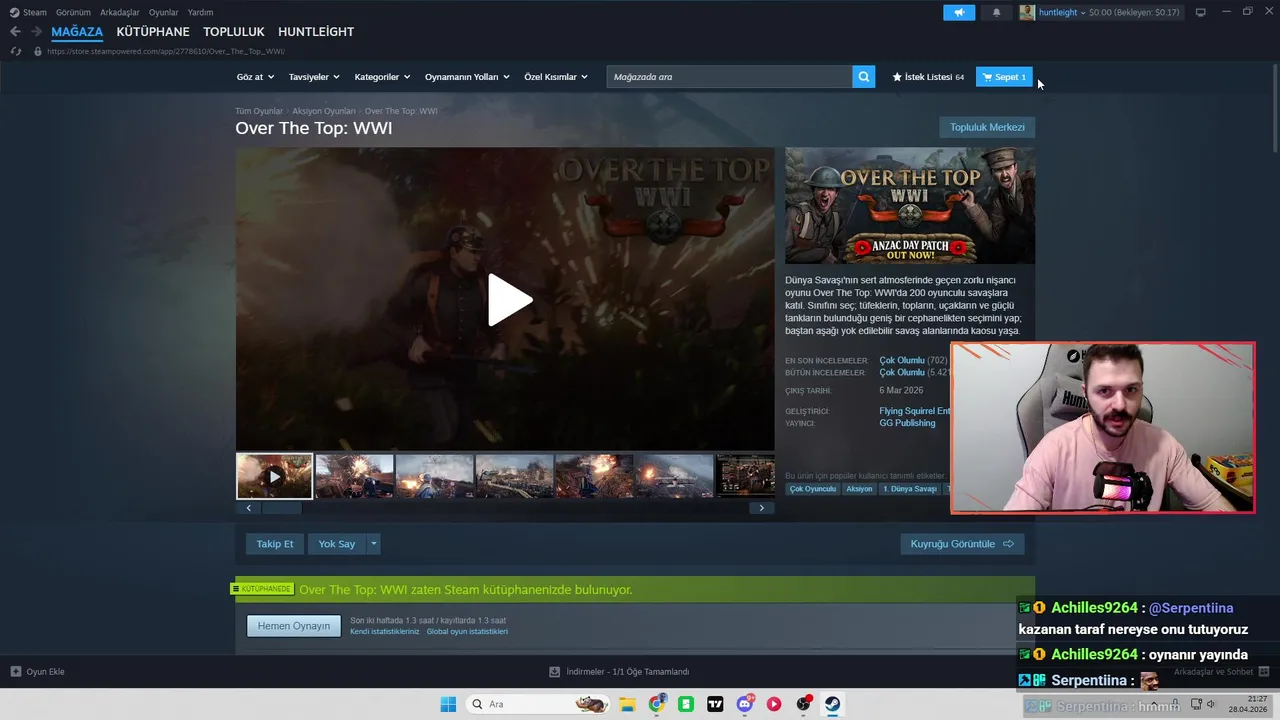Select the 1. Dünya Savaşı tag
1280x720 pixels.
click(910, 489)
